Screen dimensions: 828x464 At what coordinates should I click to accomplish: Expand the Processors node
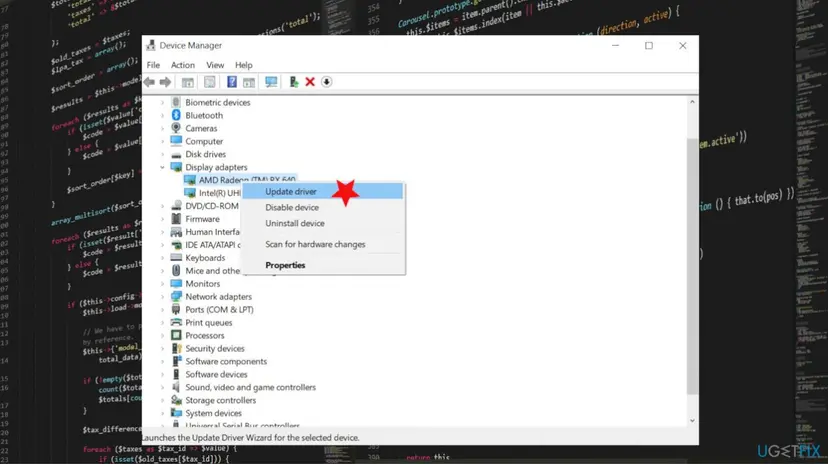[x=163, y=335]
